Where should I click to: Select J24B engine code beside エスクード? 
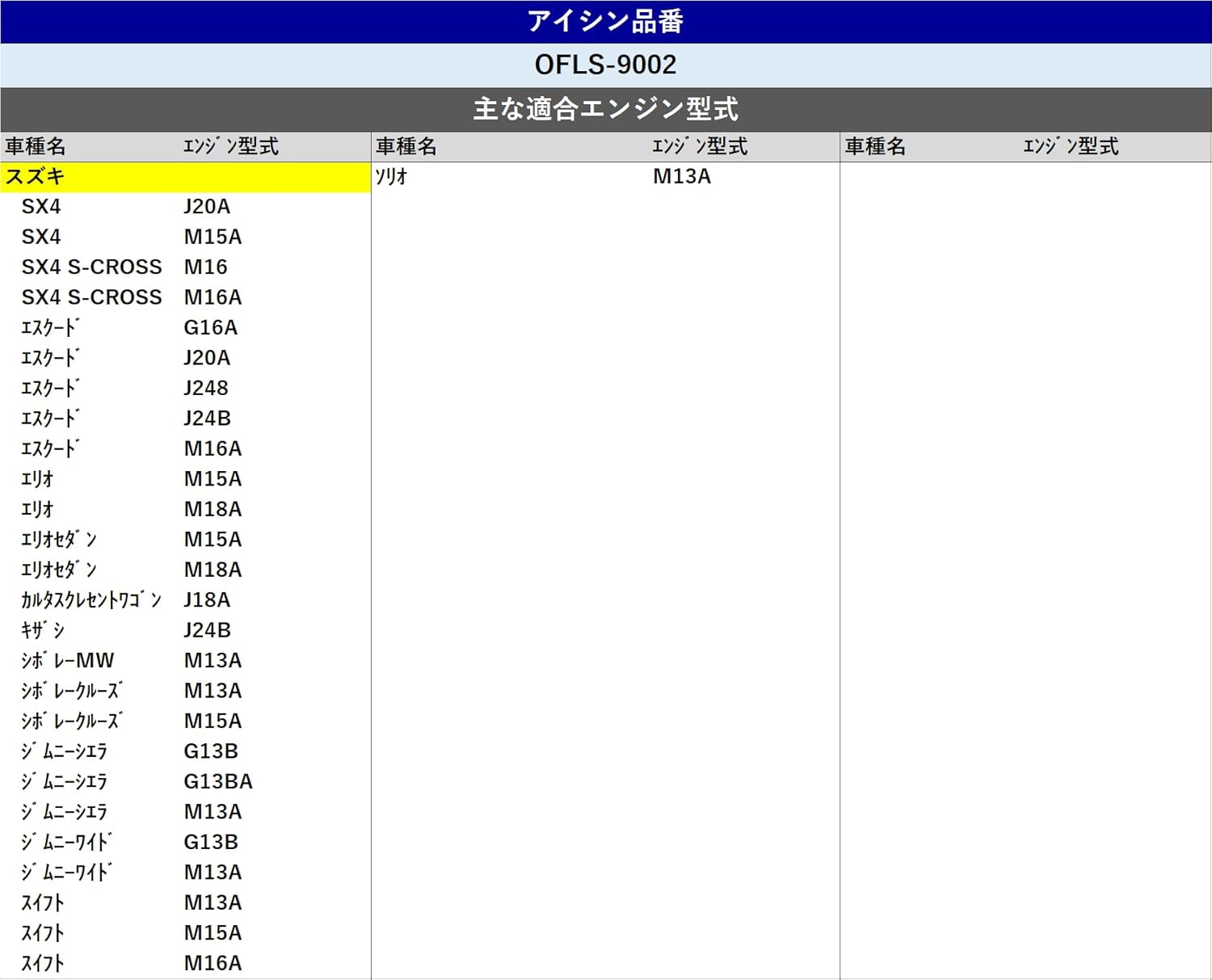coord(207,418)
